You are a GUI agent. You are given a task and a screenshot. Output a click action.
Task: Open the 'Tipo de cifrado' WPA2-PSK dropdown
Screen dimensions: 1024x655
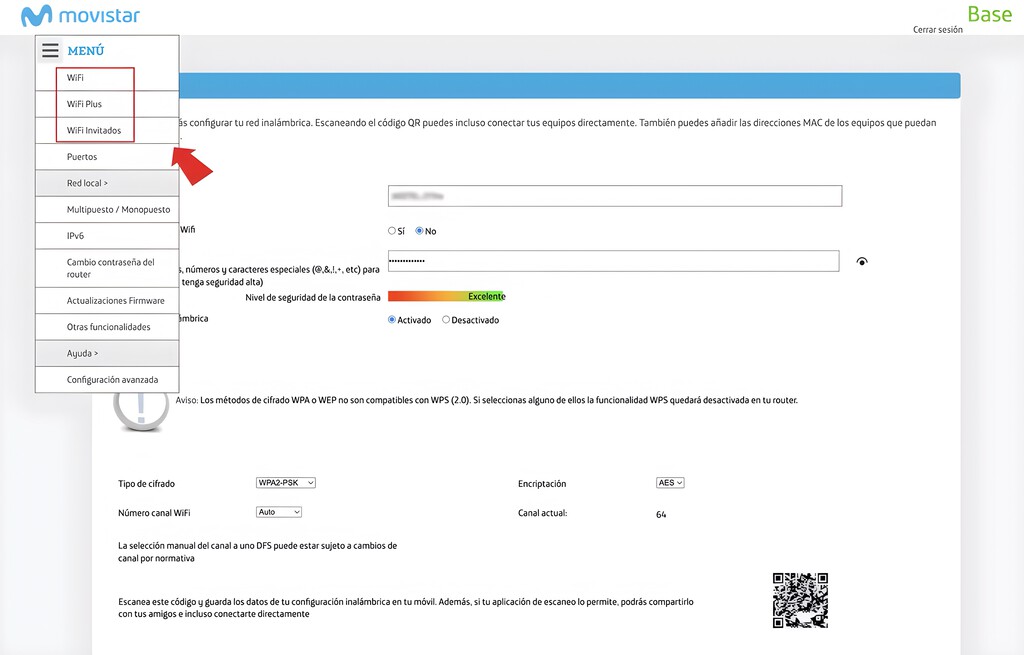[x=286, y=483]
